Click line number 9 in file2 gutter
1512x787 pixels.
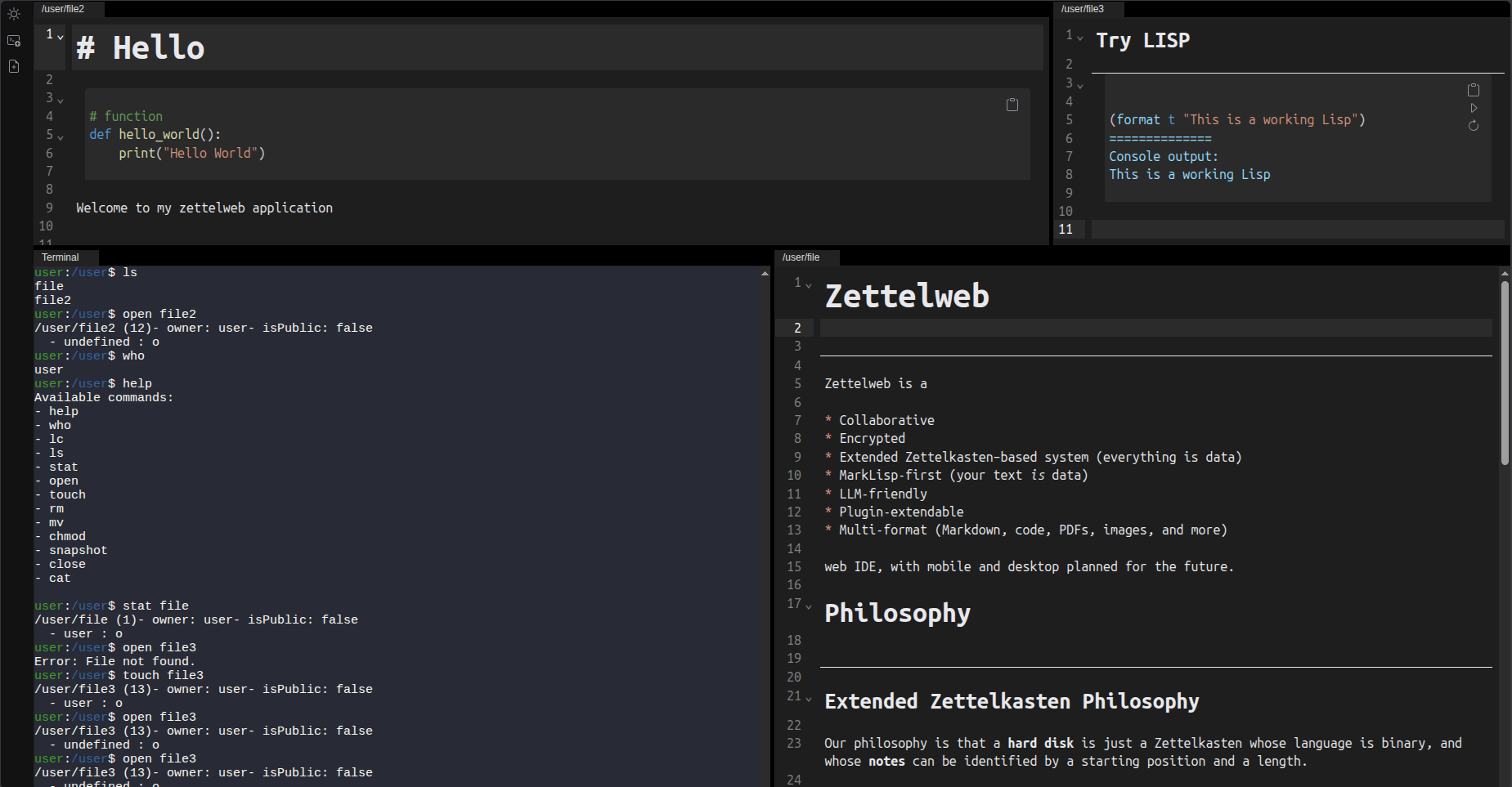(49, 208)
